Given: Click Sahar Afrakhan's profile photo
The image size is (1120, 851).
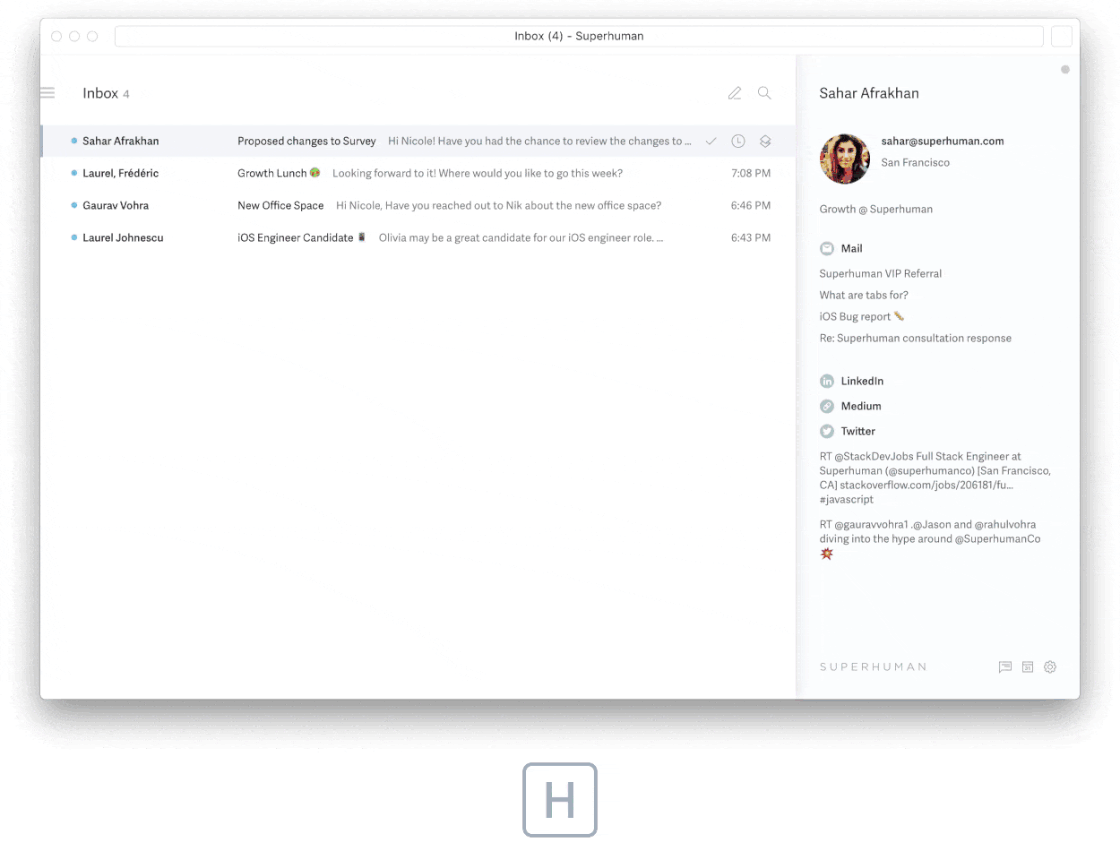Looking at the screenshot, I should tap(845, 159).
